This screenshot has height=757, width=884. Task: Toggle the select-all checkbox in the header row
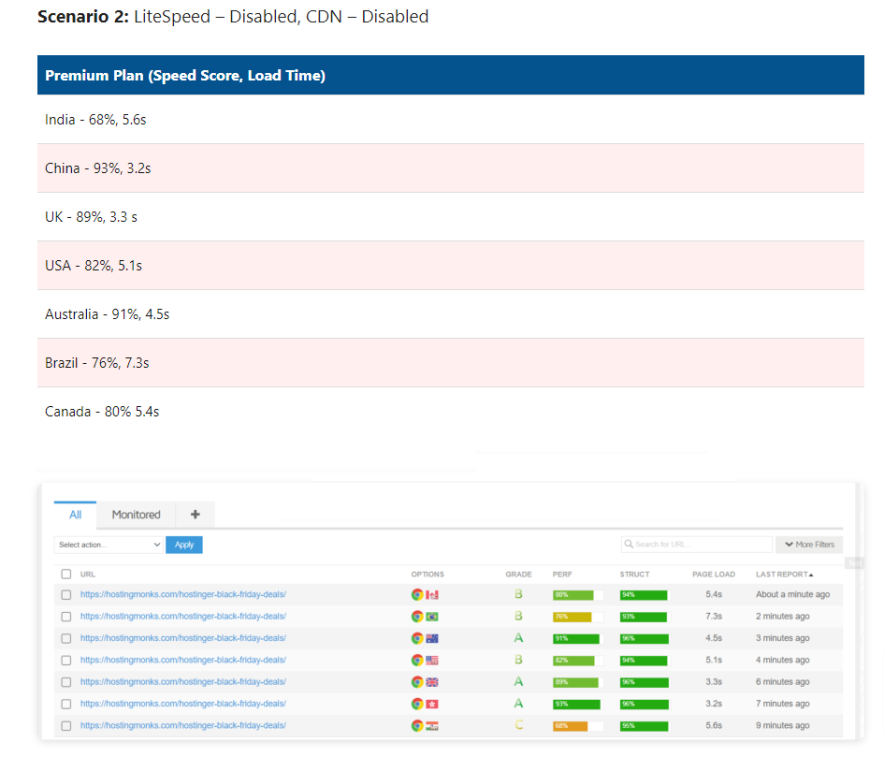64,575
